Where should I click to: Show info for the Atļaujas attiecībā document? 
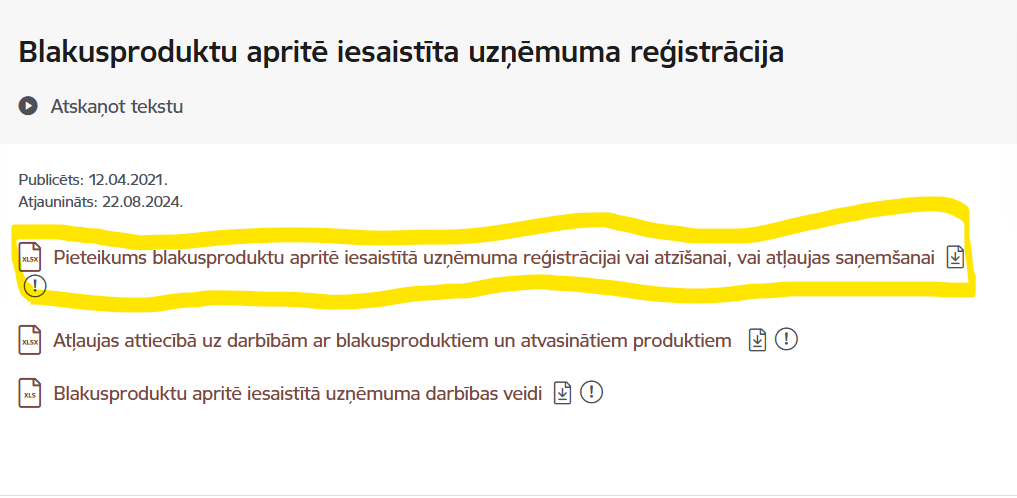click(787, 340)
